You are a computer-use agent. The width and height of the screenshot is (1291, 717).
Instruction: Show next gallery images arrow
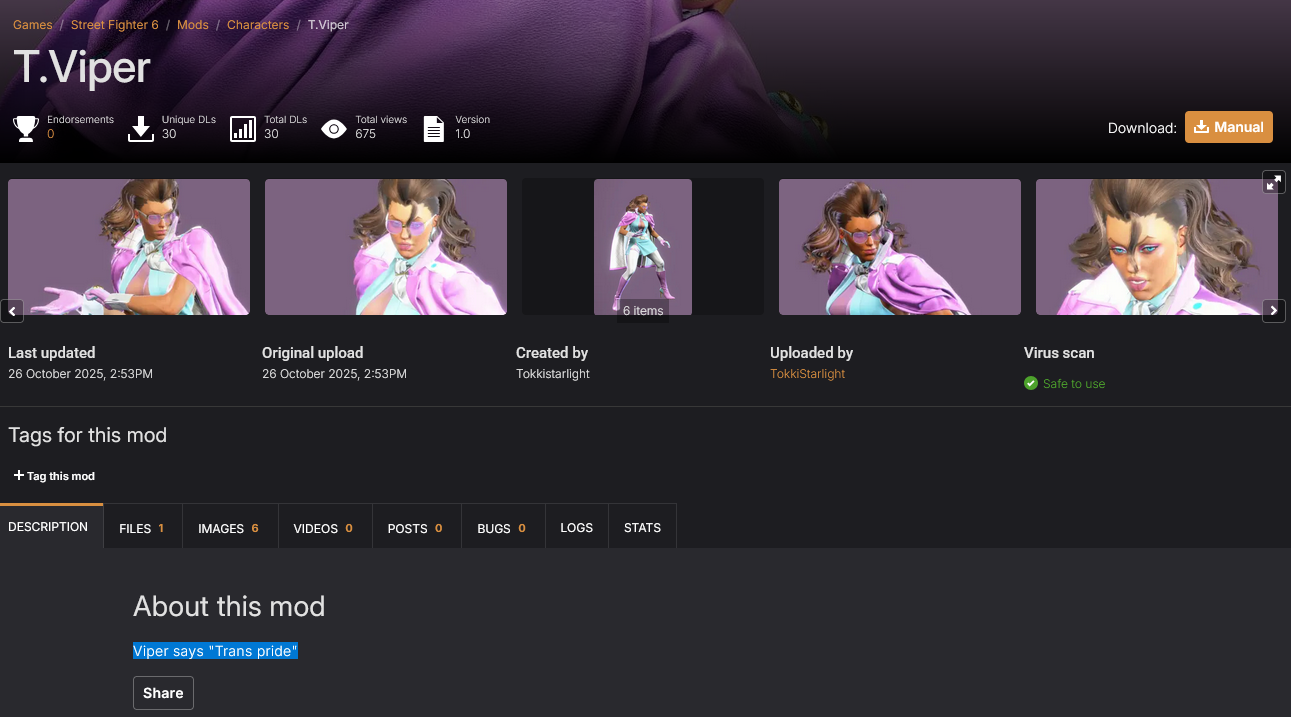click(x=1273, y=311)
